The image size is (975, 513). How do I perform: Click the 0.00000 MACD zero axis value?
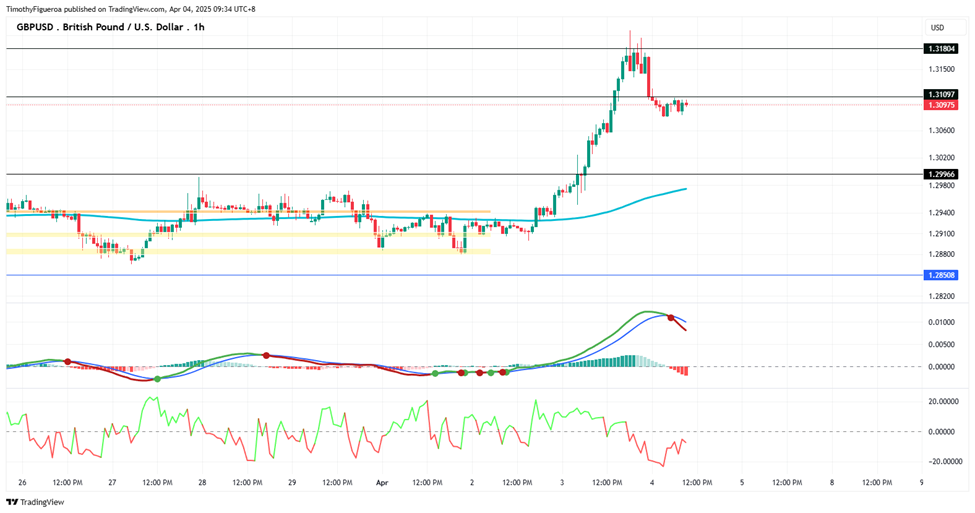(x=941, y=367)
